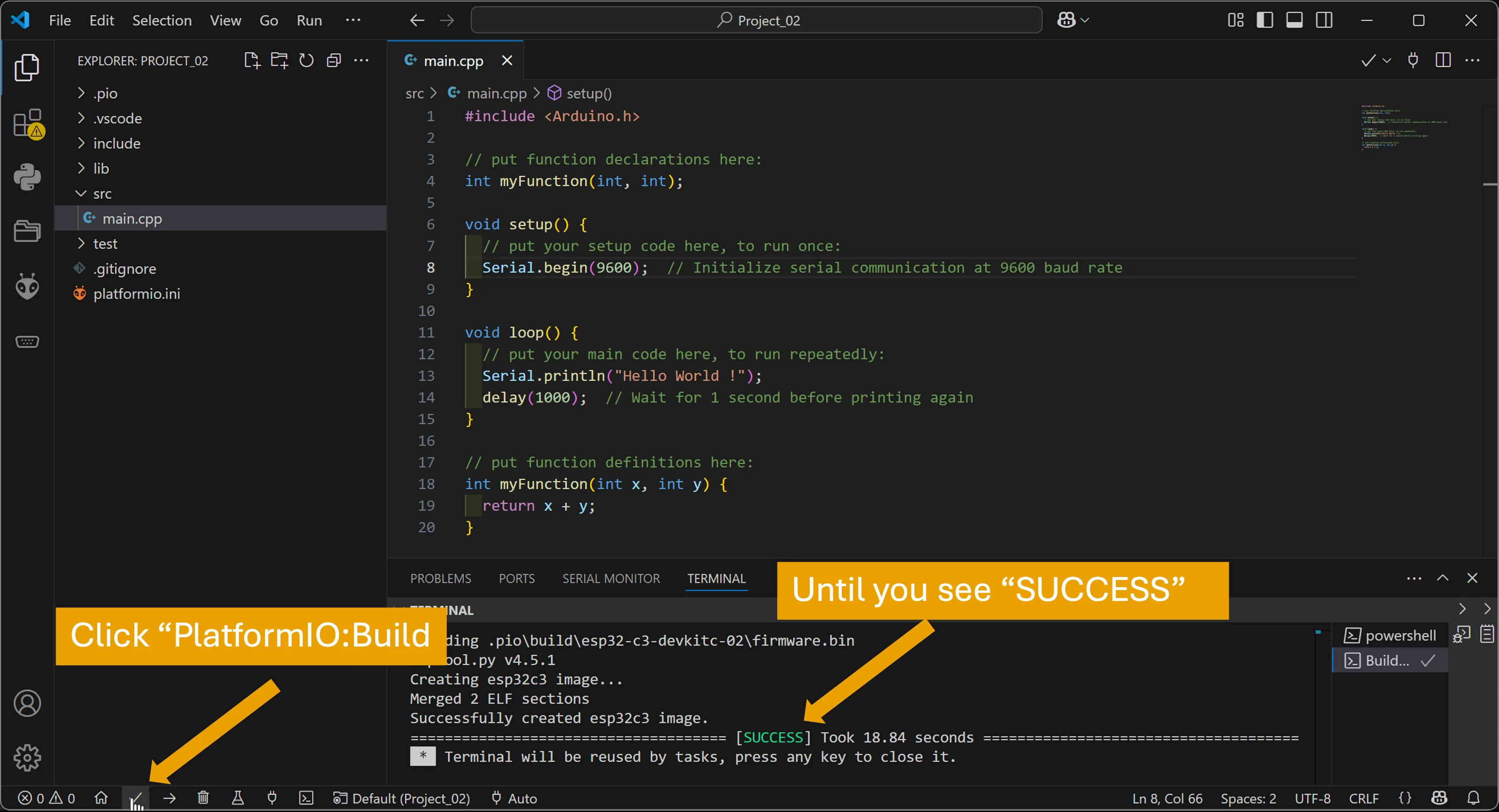Screen dimensions: 1499x812
Task: Refresh the Explorer file tree
Action: (306, 60)
